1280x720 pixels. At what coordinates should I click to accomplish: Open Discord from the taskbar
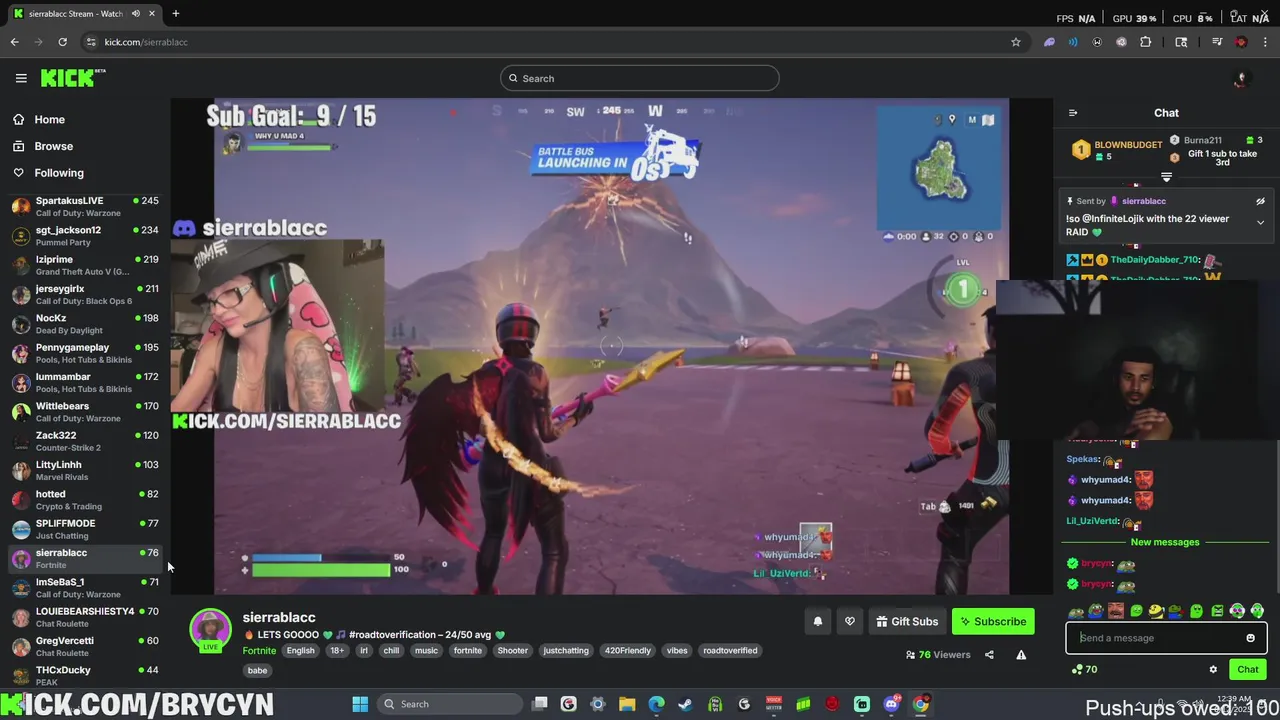(x=891, y=704)
